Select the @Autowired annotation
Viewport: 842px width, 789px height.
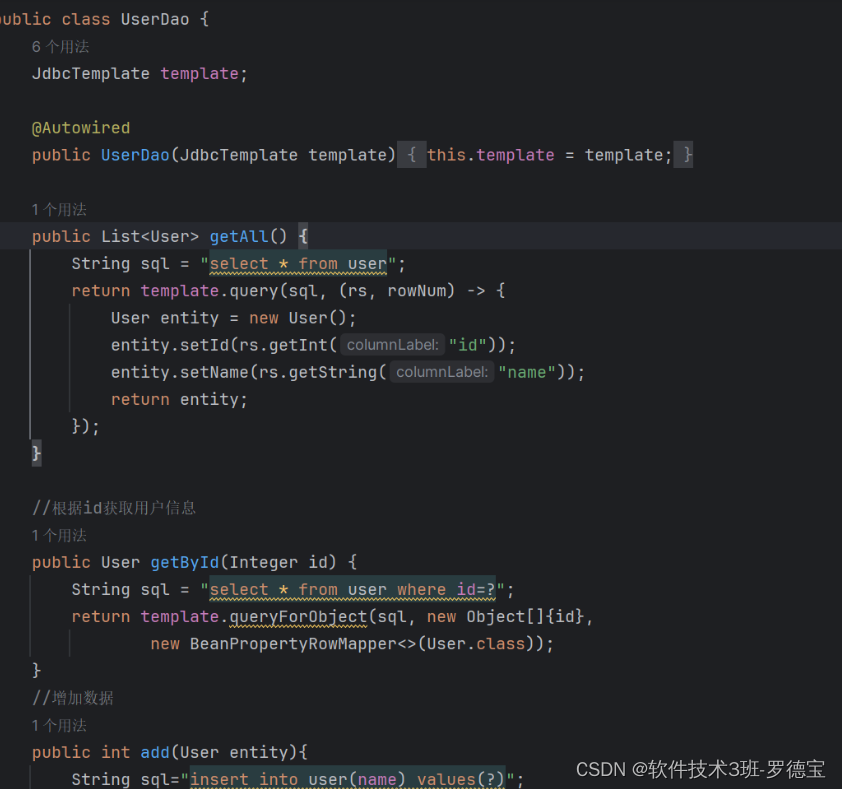point(81,127)
